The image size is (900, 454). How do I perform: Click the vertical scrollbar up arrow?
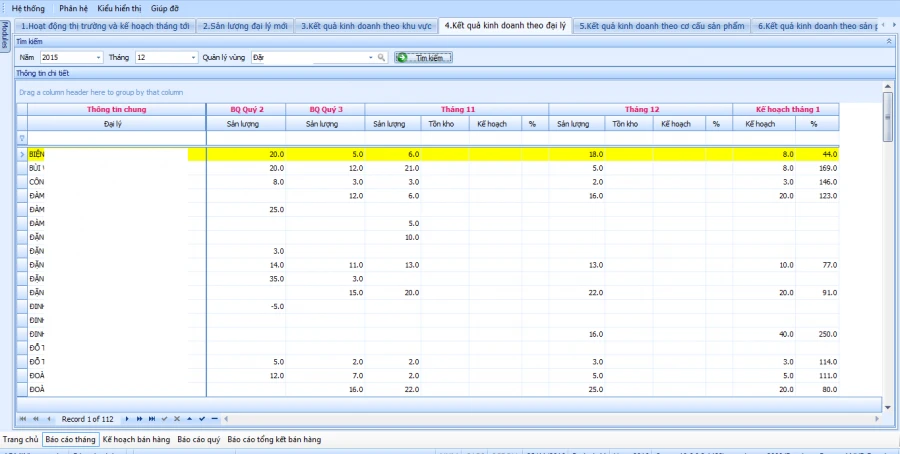(x=889, y=87)
